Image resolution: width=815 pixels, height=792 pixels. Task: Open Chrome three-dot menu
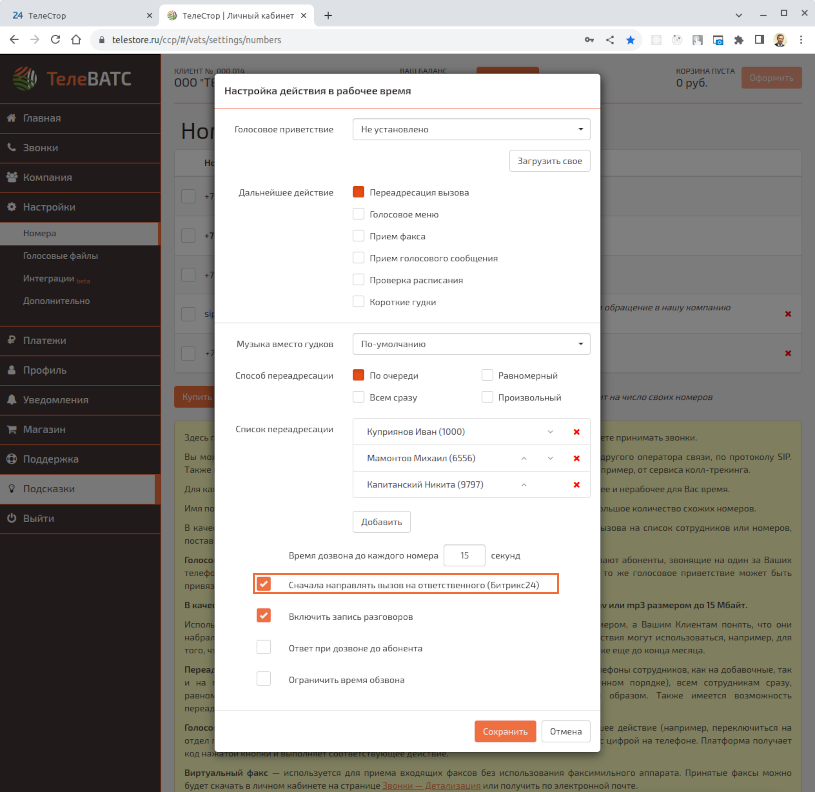click(801, 40)
